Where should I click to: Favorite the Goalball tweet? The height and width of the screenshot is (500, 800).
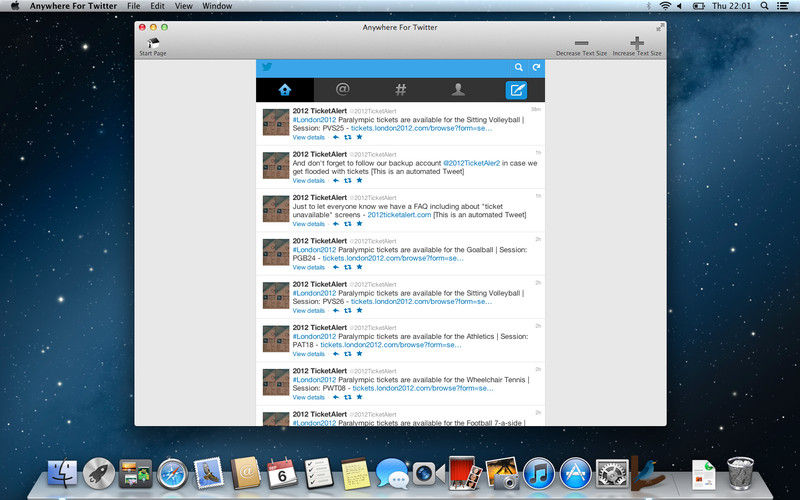tap(359, 267)
